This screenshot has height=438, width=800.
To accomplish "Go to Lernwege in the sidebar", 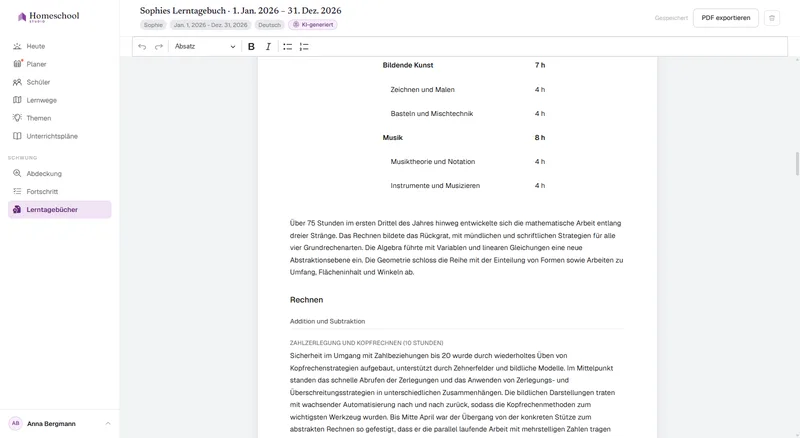I will coord(60,100).
